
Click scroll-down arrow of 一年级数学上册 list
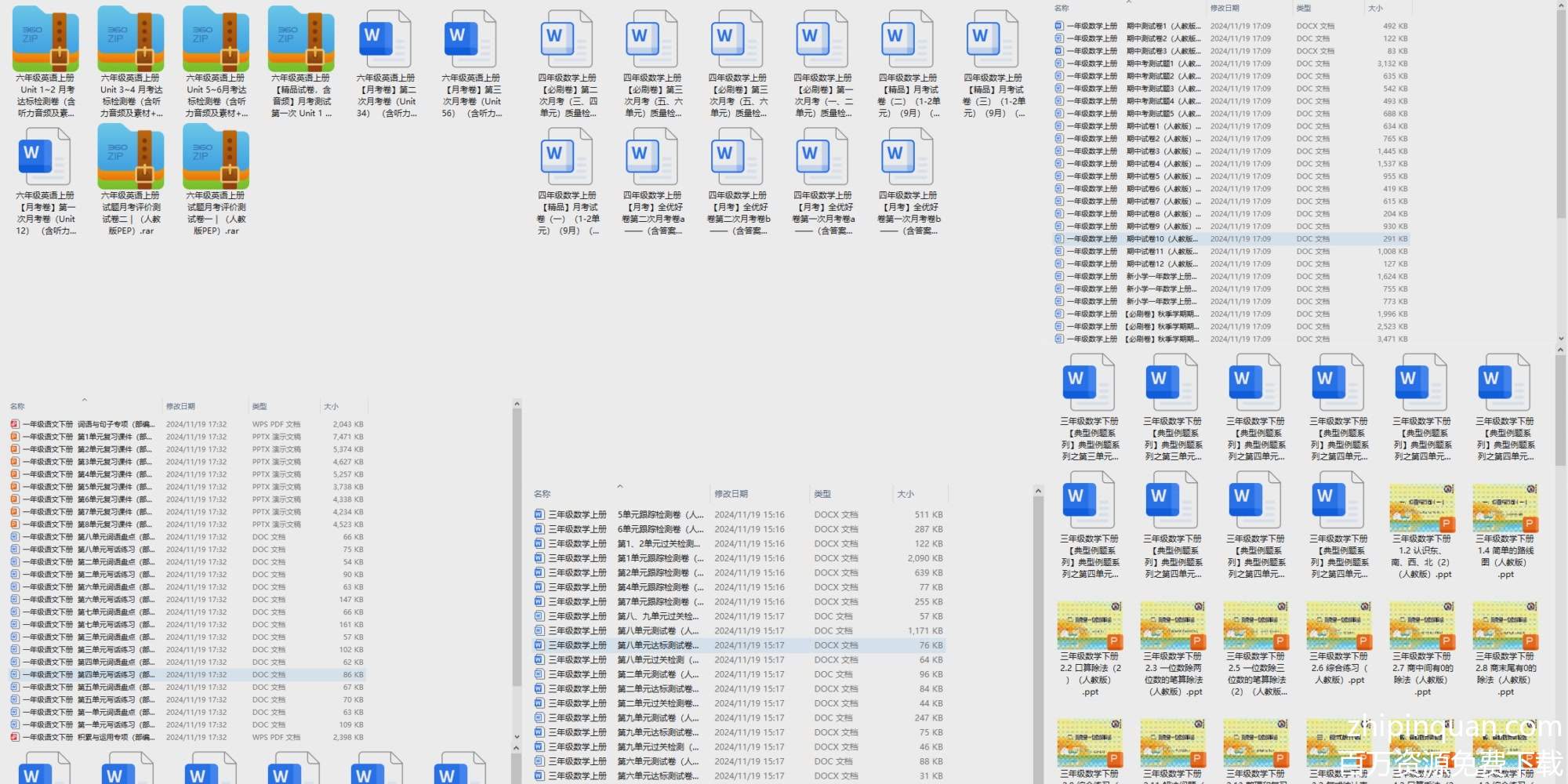point(1560,339)
